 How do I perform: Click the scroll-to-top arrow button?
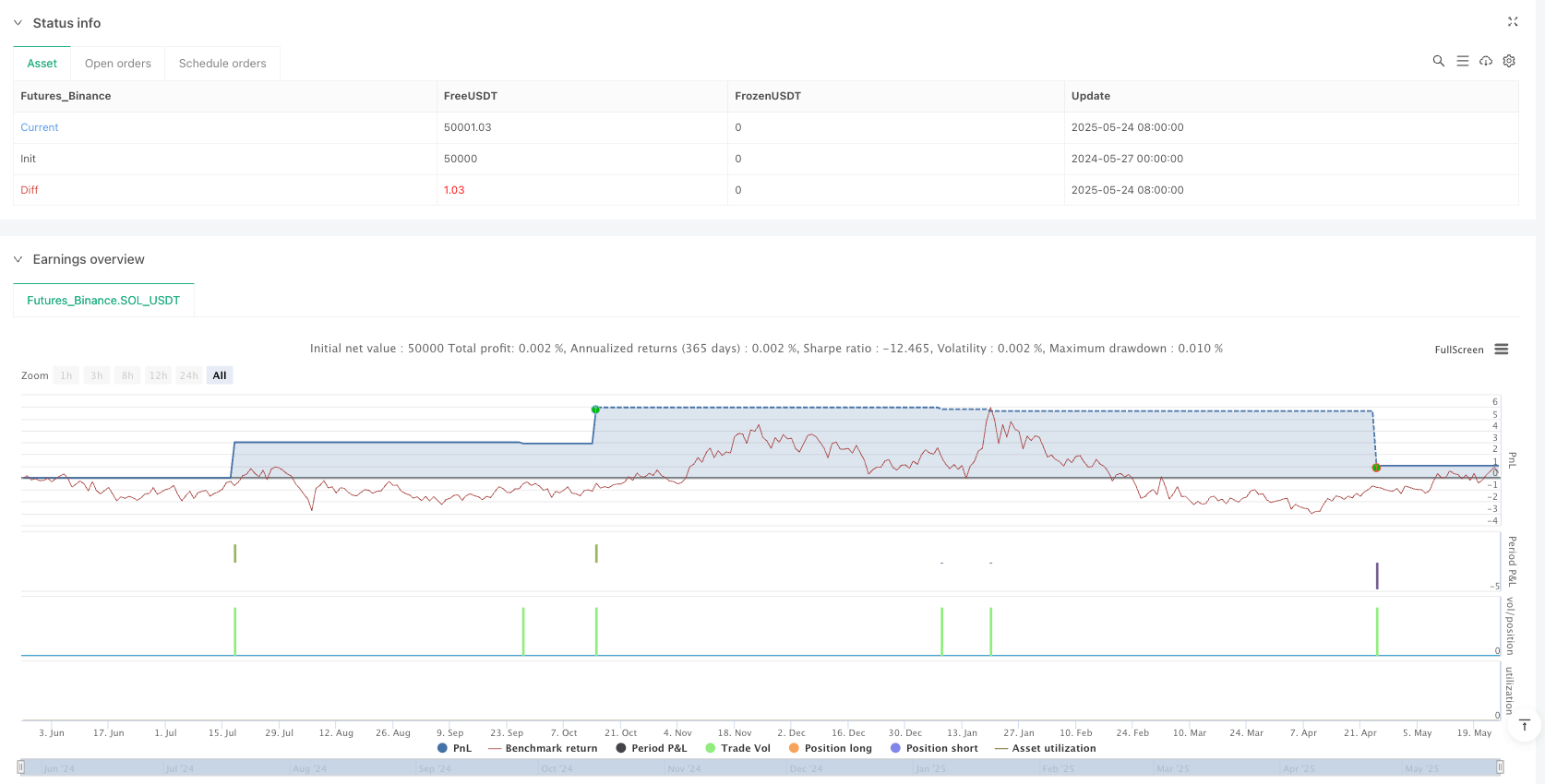pyautogui.click(x=1525, y=726)
